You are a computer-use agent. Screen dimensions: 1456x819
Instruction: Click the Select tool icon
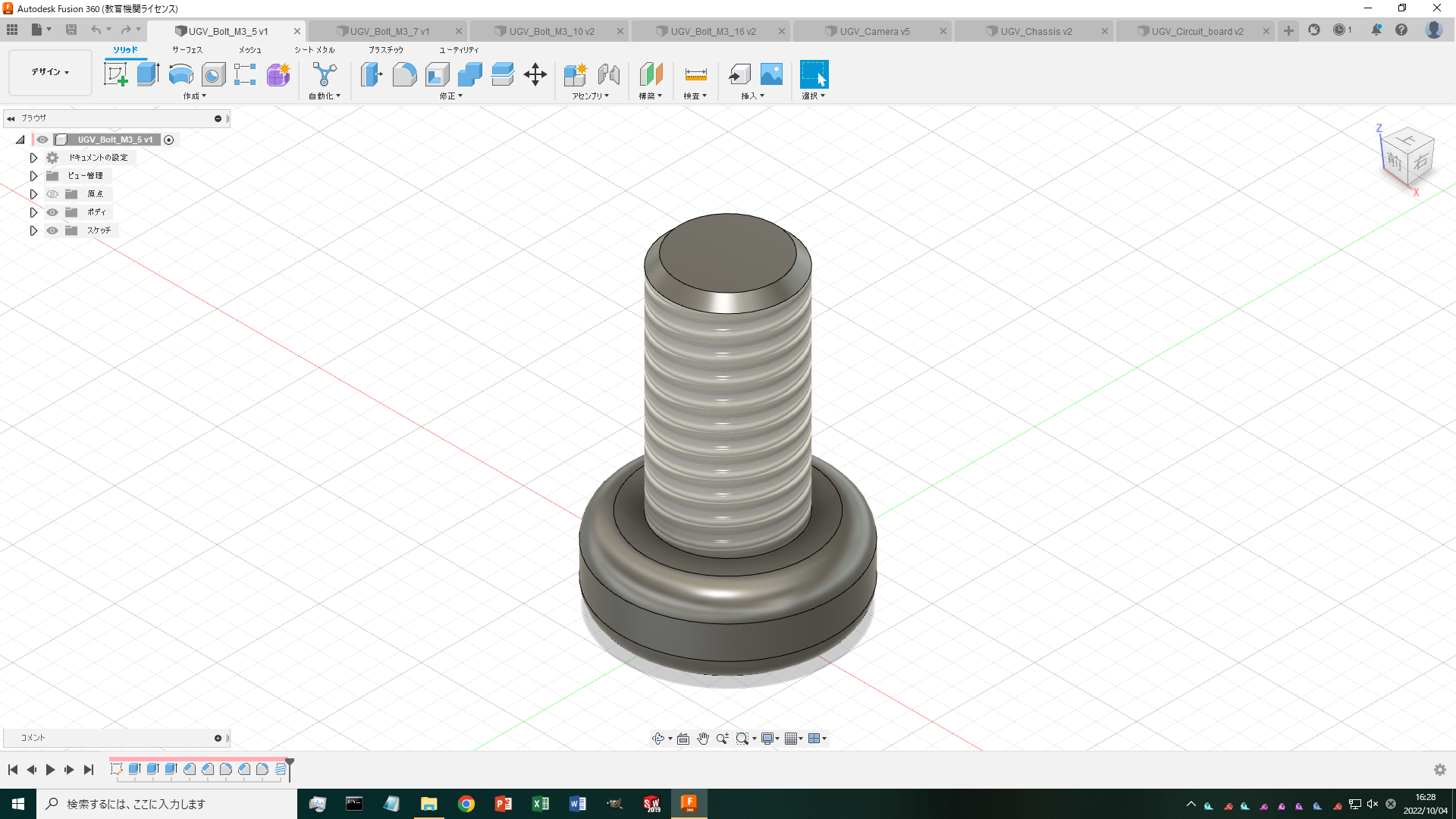(814, 74)
